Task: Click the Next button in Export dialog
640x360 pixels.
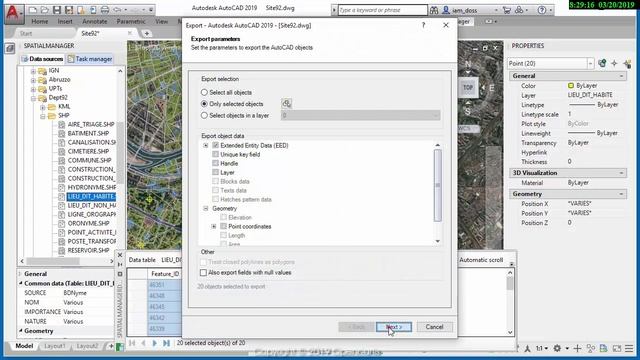Action: click(394, 327)
